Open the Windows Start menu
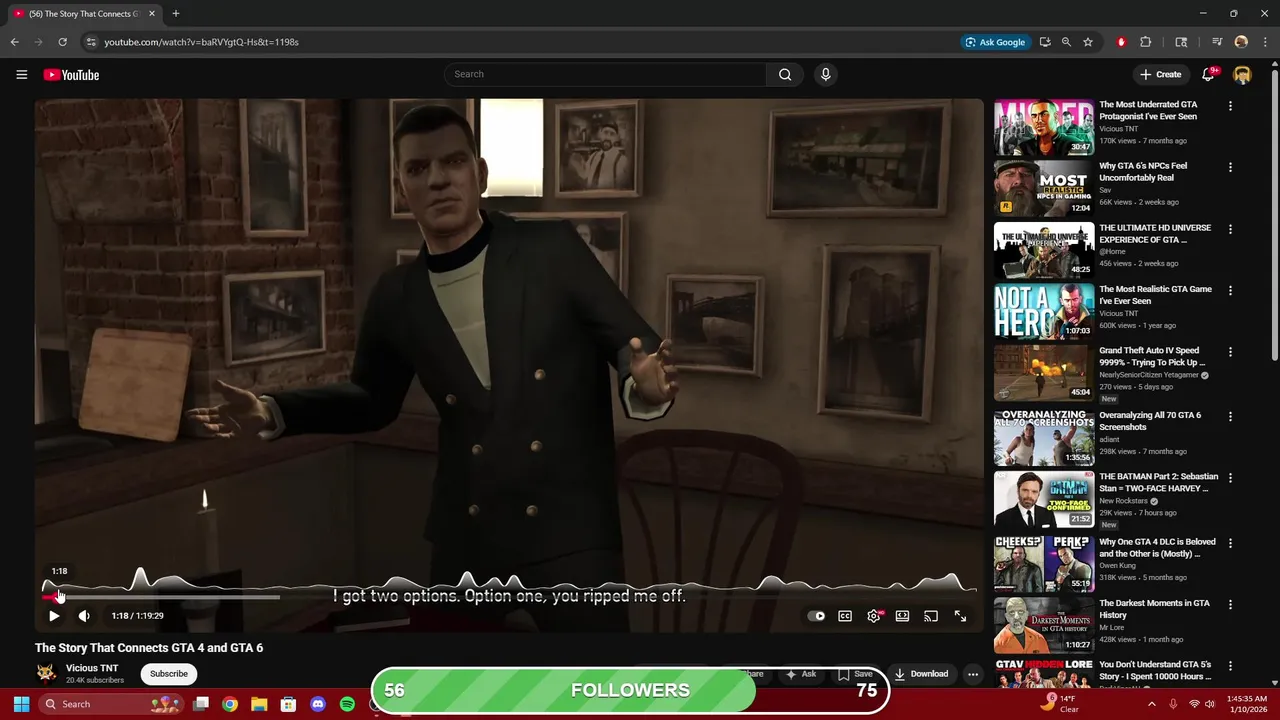 click(21, 704)
